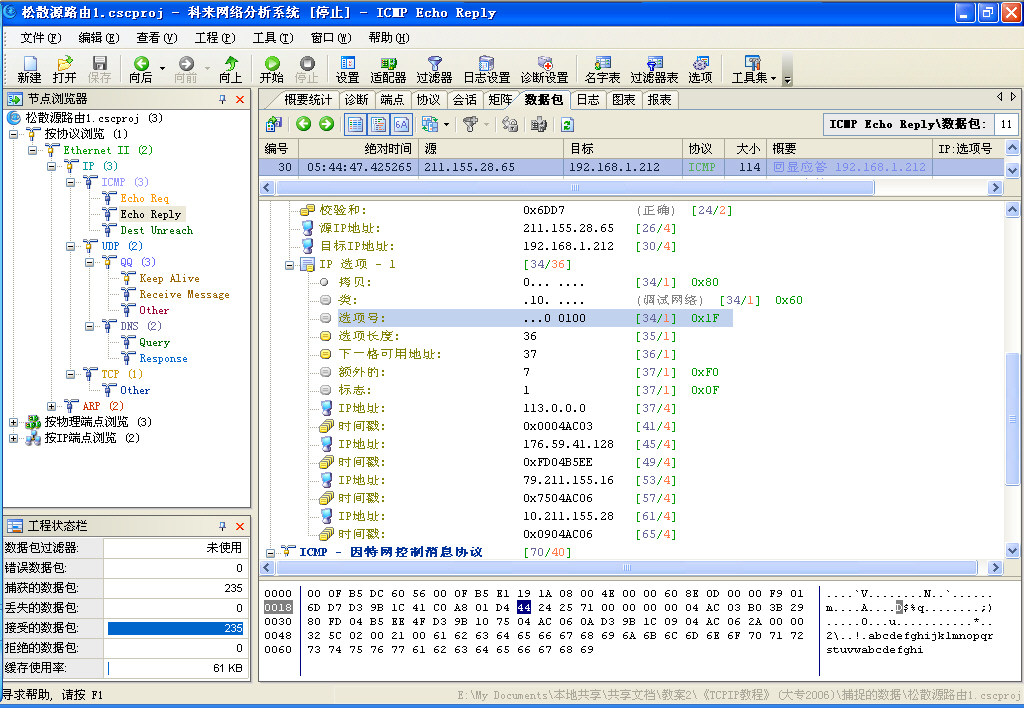Switch to the 矩阵 tab
The width and height of the screenshot is (1024, 708).
pyautogui.click(x=500, y=100)
